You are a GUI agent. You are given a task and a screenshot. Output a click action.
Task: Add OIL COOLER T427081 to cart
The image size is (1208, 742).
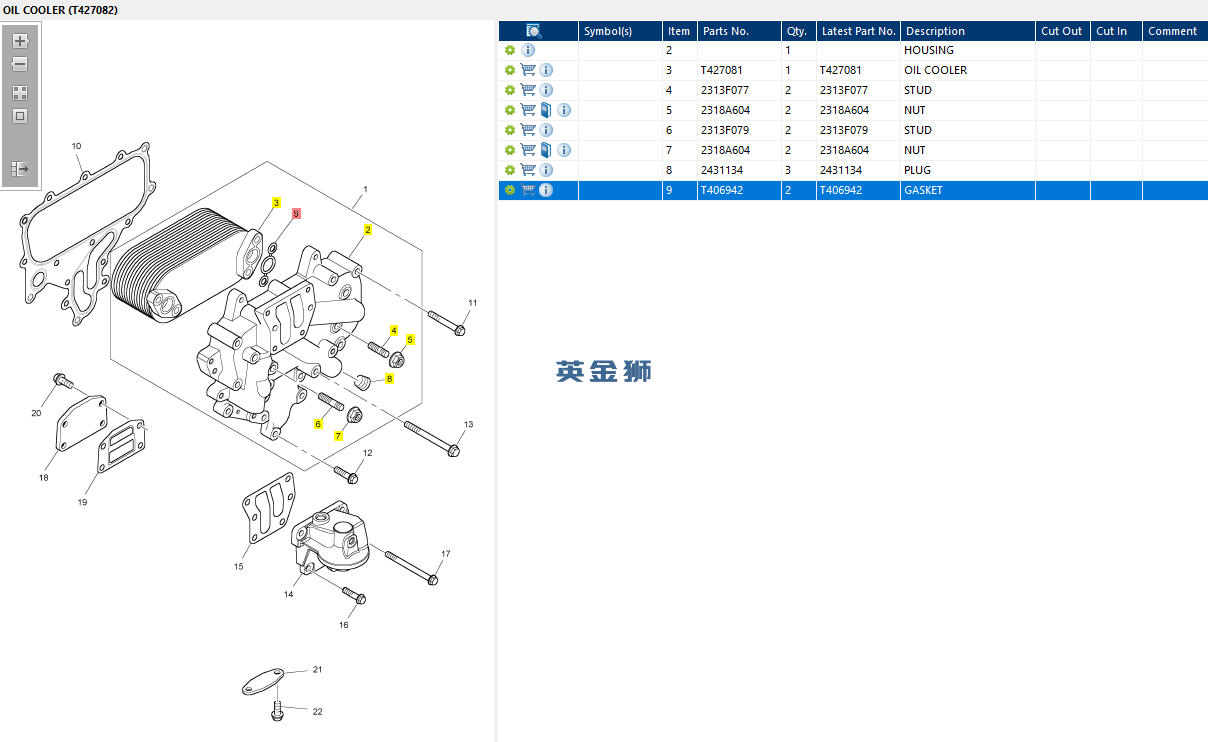coord(528,70)
